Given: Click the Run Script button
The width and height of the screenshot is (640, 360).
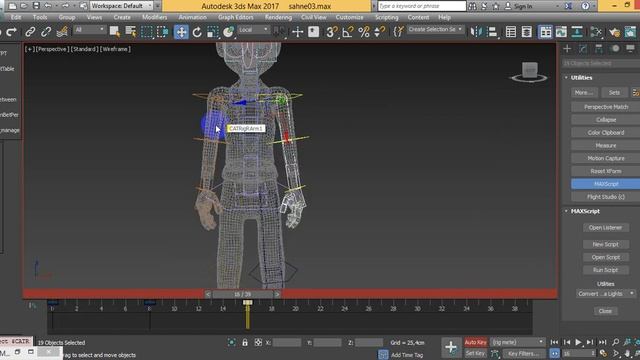Looking at the screenshot, I should click(605, 270).
